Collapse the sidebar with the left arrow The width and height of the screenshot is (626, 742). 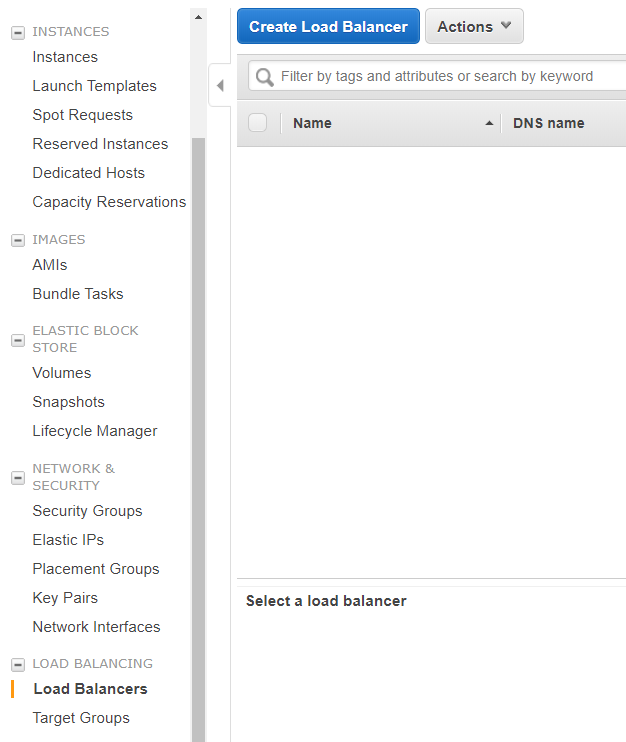point(220,86)
